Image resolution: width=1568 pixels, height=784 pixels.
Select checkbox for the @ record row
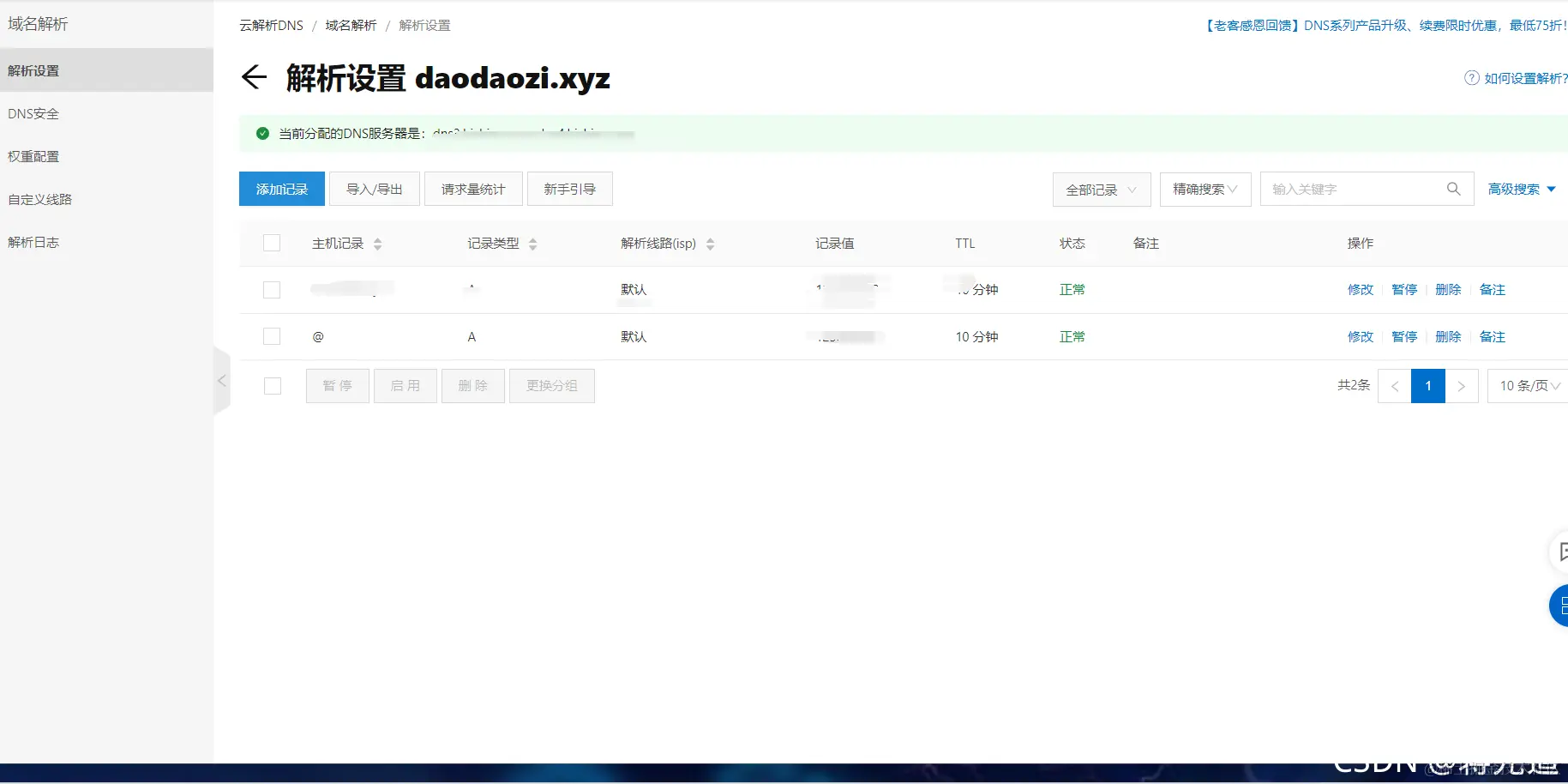click(272, 336)
